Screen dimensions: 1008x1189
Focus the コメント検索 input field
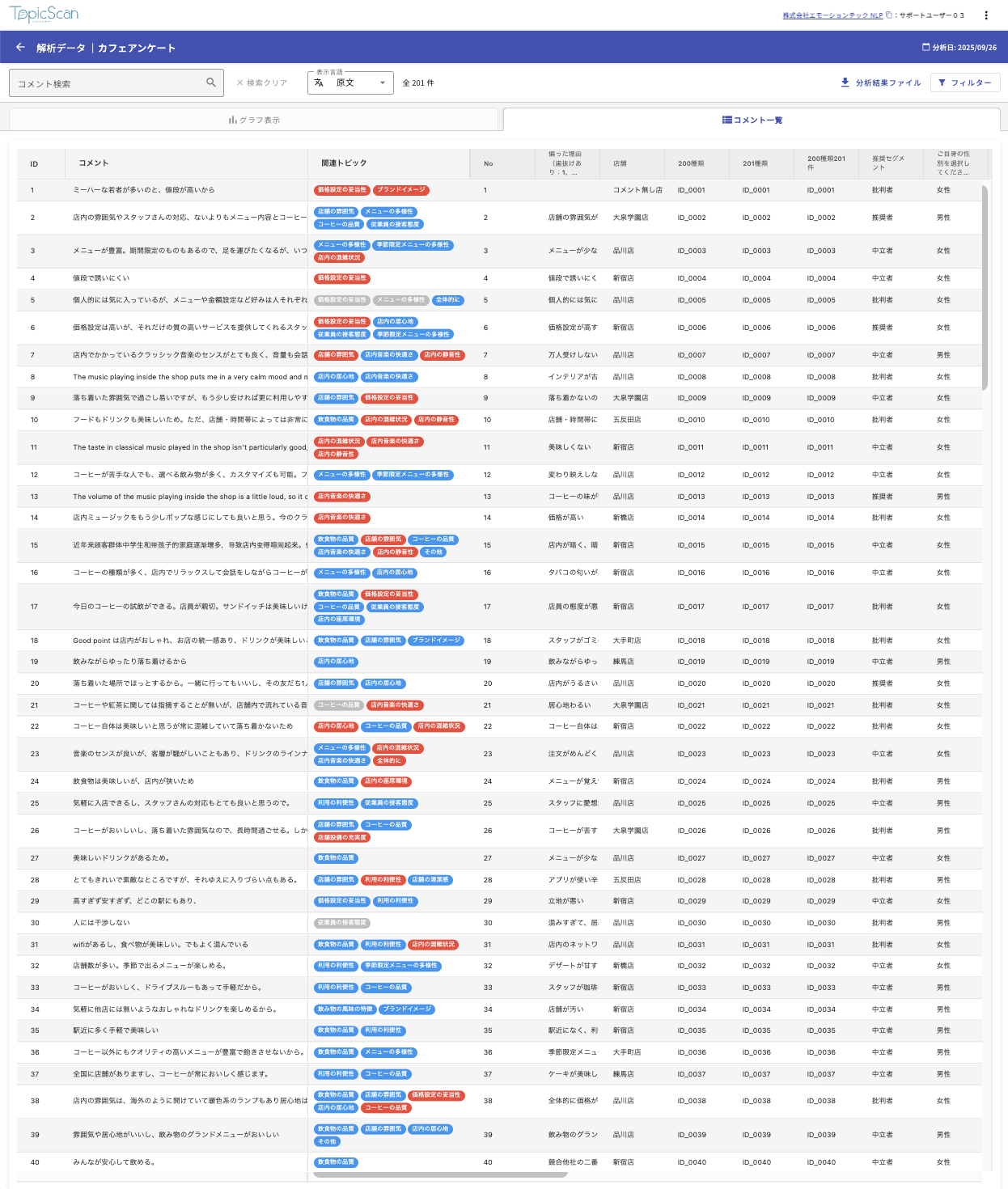click(105, 83)
